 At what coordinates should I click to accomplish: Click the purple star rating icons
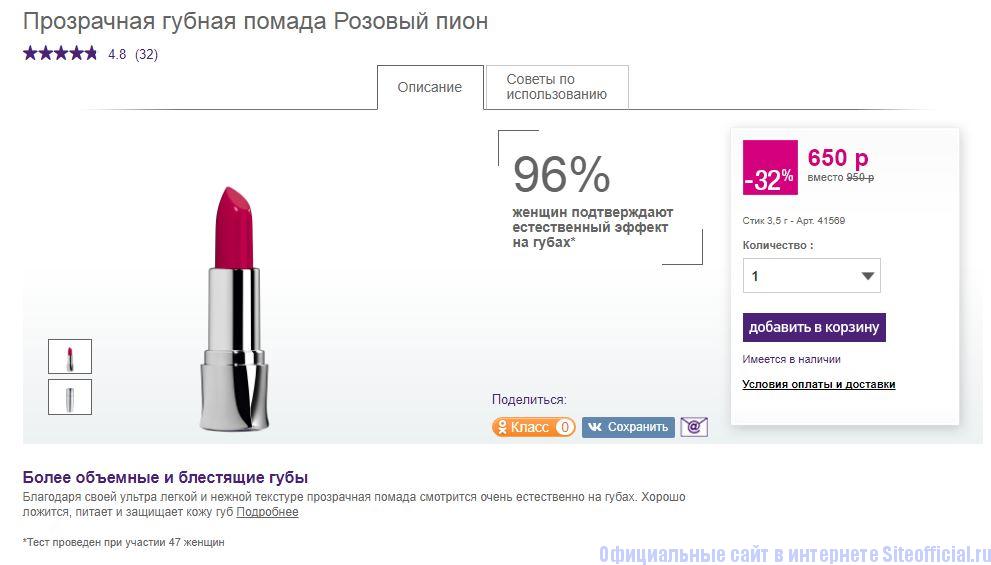(60, 53)
